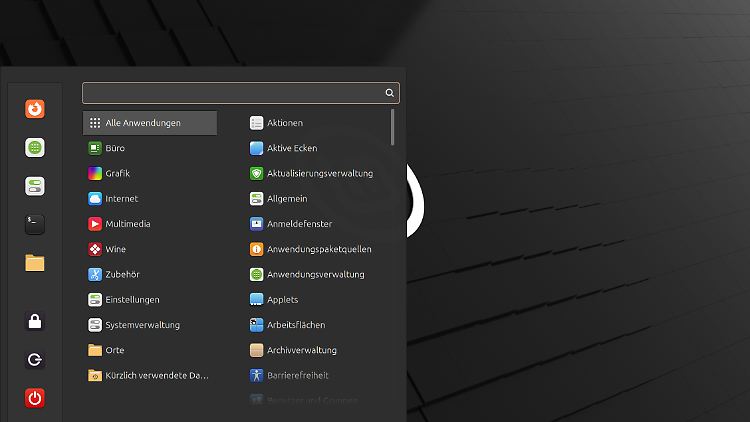The width and height of the screenshot is (750, 422).
Task: Launch Firefox from the favorites sidebar
Action: coord(35,109)
